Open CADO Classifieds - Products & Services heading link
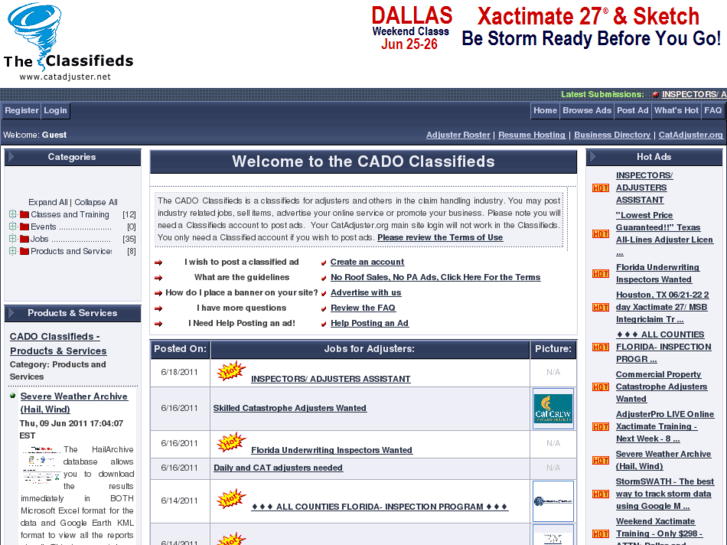727x545 pixels. click(x=58, y=344)
